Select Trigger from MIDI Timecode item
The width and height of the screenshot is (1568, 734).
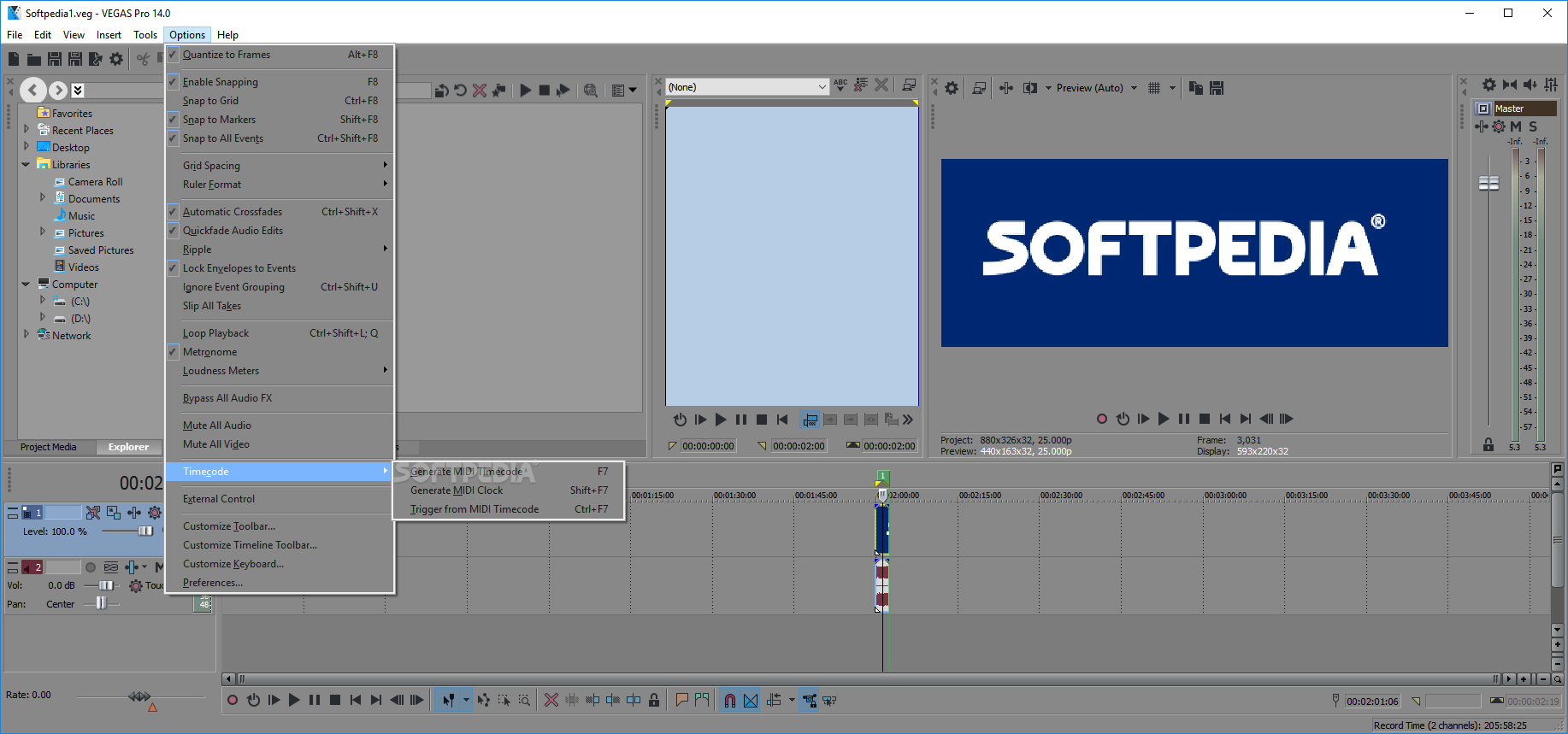click(x=509, y=509)
